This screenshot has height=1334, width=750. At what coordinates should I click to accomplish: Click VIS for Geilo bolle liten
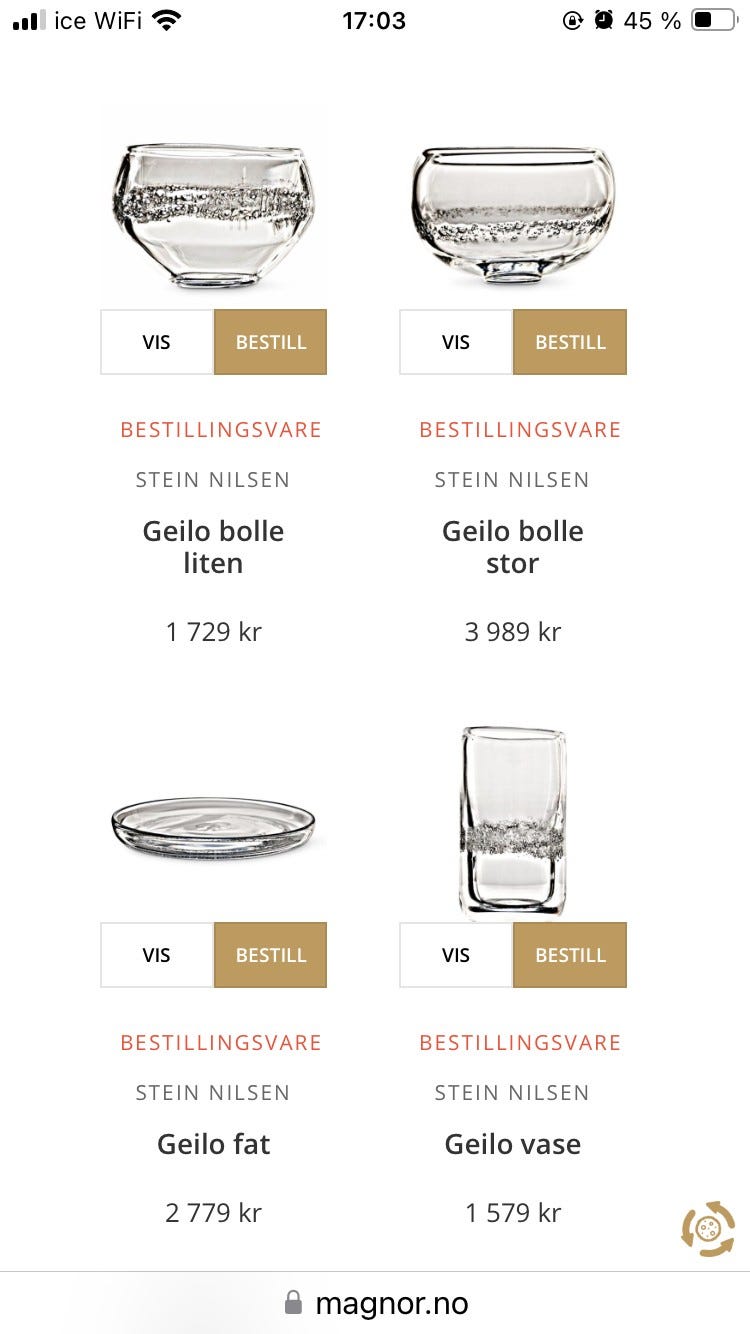tap(156, 342)
